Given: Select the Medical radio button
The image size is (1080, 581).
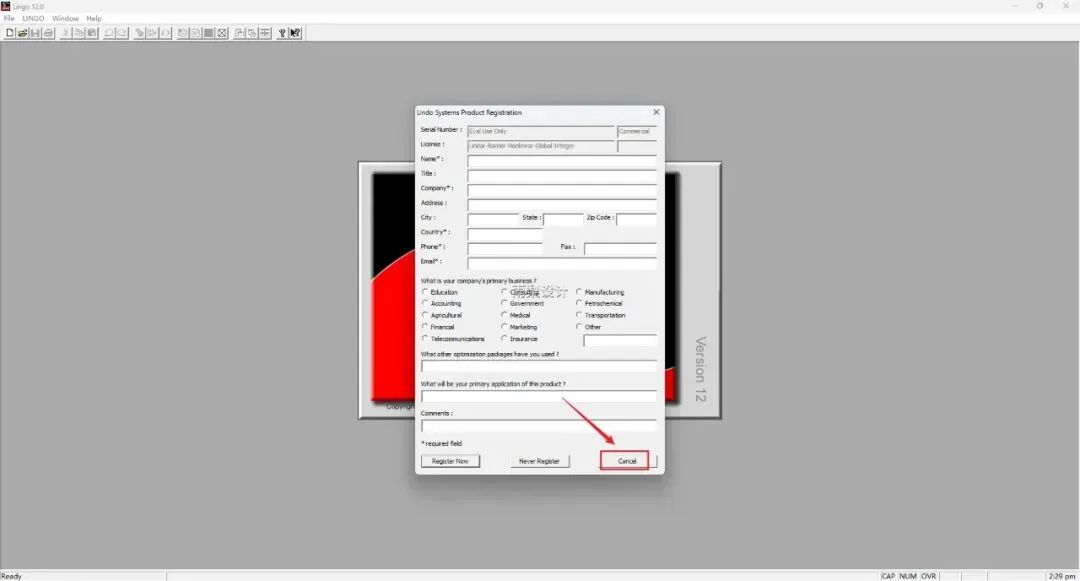Looking at the screenshot, I should [504, 315].
